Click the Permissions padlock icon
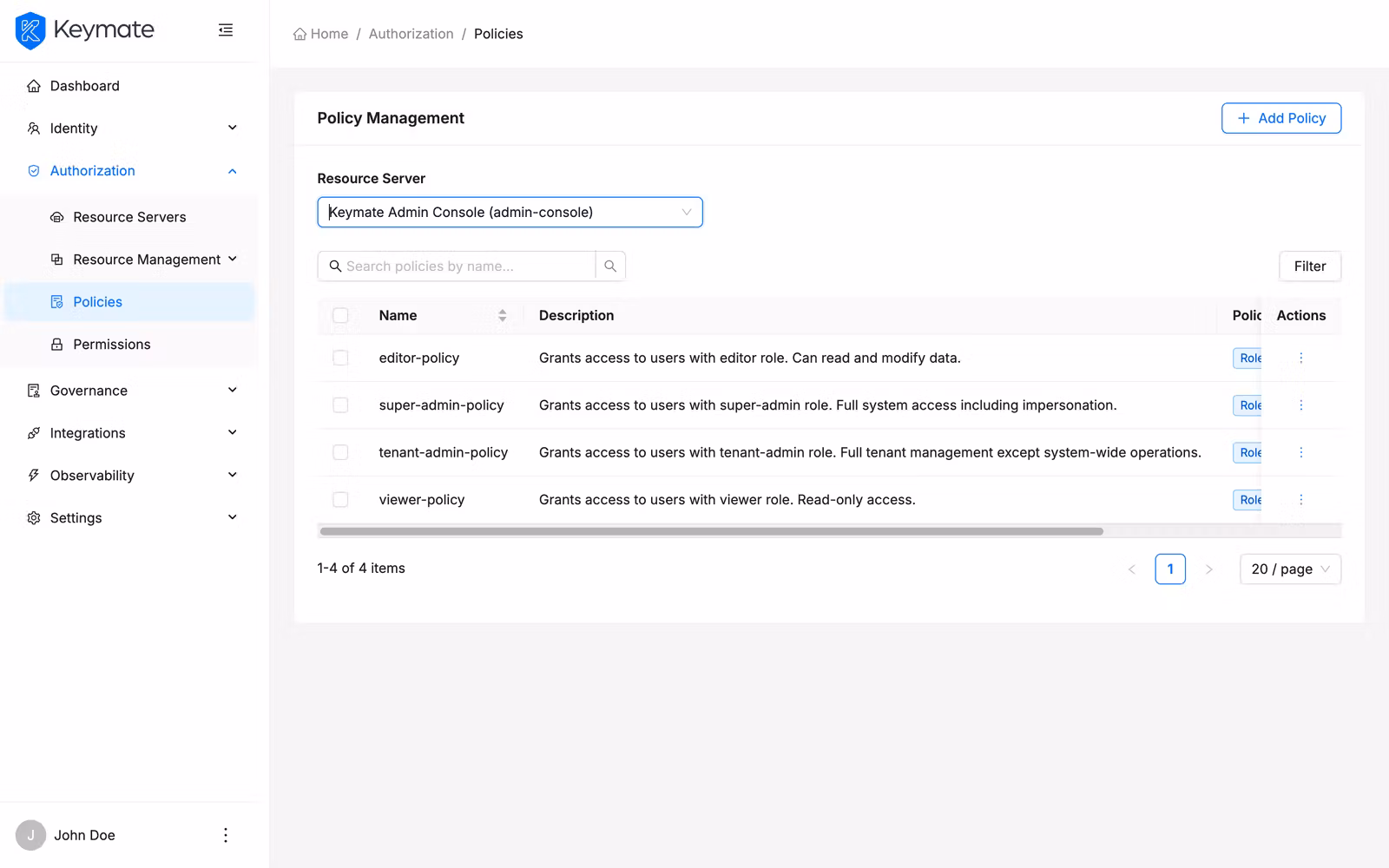This screenshot has width=1389, height=868. click(x=56, y=344)
